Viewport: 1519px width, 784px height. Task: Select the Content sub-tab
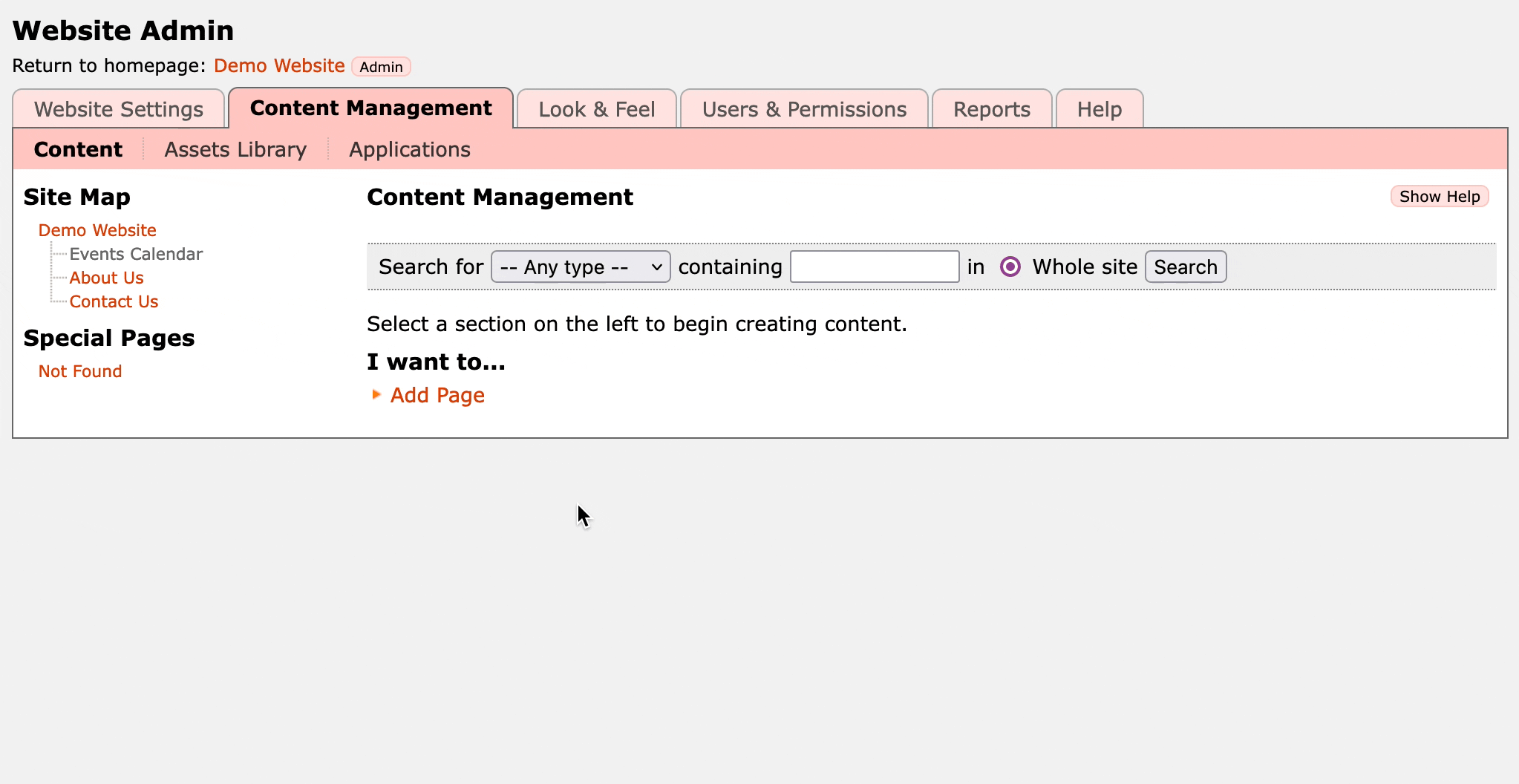coord(78,149)
